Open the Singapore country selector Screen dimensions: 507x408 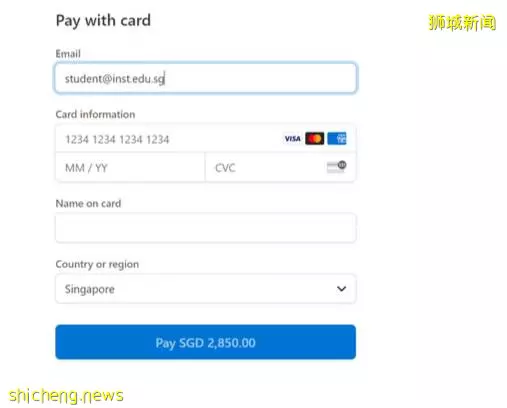[x=205, y=289]
